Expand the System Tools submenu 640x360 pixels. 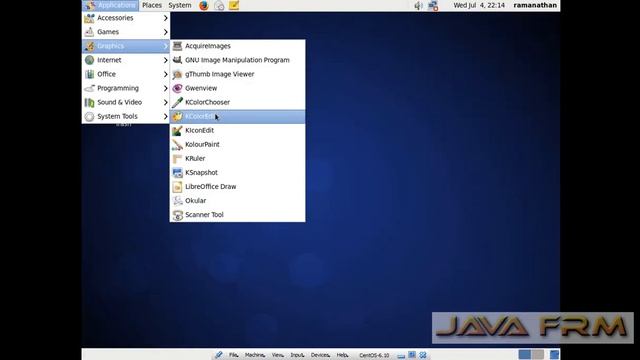point(126,116)
